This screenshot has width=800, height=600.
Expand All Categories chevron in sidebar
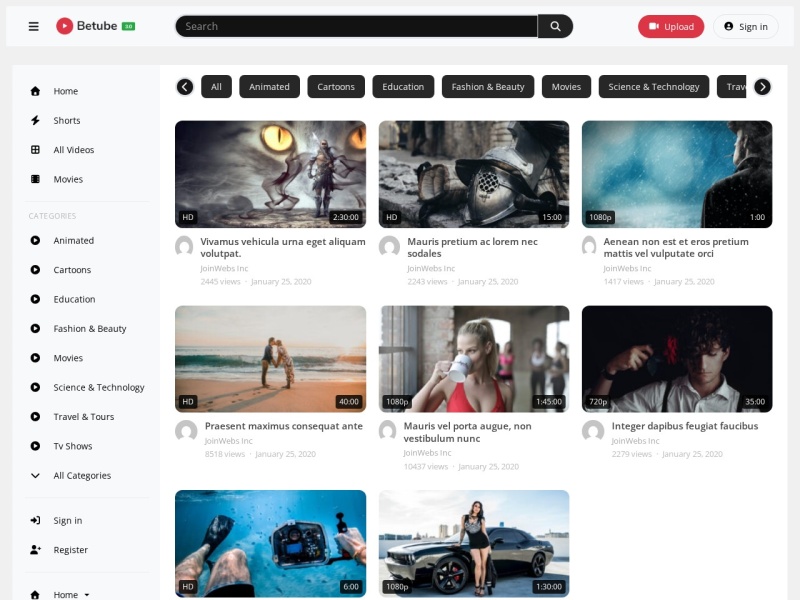[35, 476]
